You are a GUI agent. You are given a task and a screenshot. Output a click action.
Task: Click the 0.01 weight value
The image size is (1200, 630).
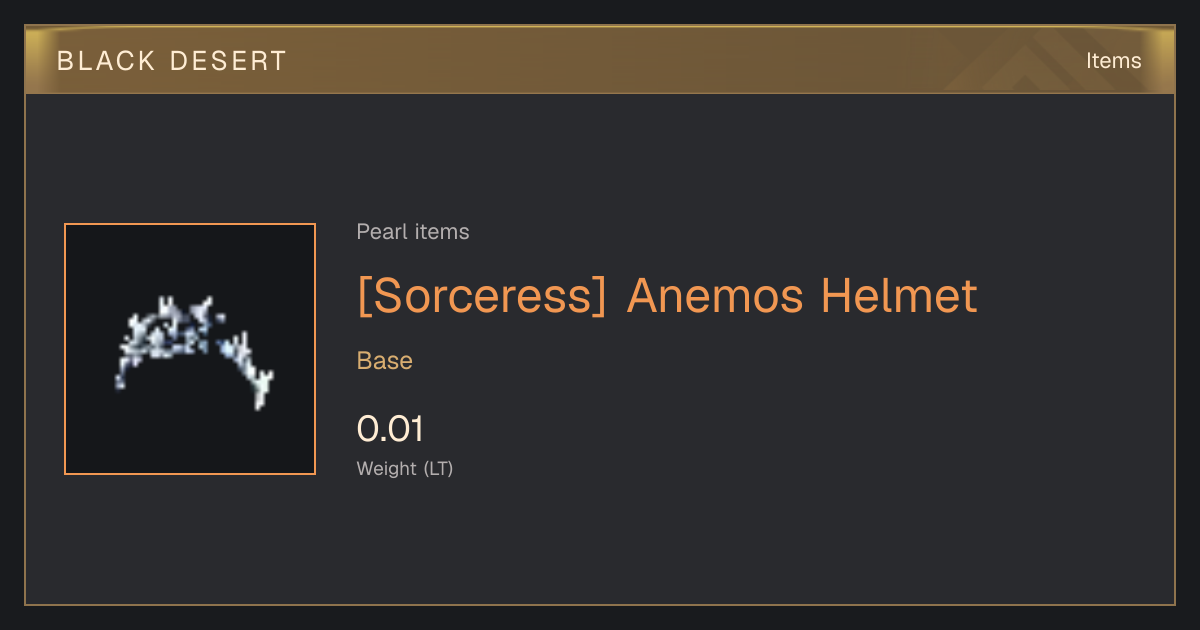pos(390,429)
